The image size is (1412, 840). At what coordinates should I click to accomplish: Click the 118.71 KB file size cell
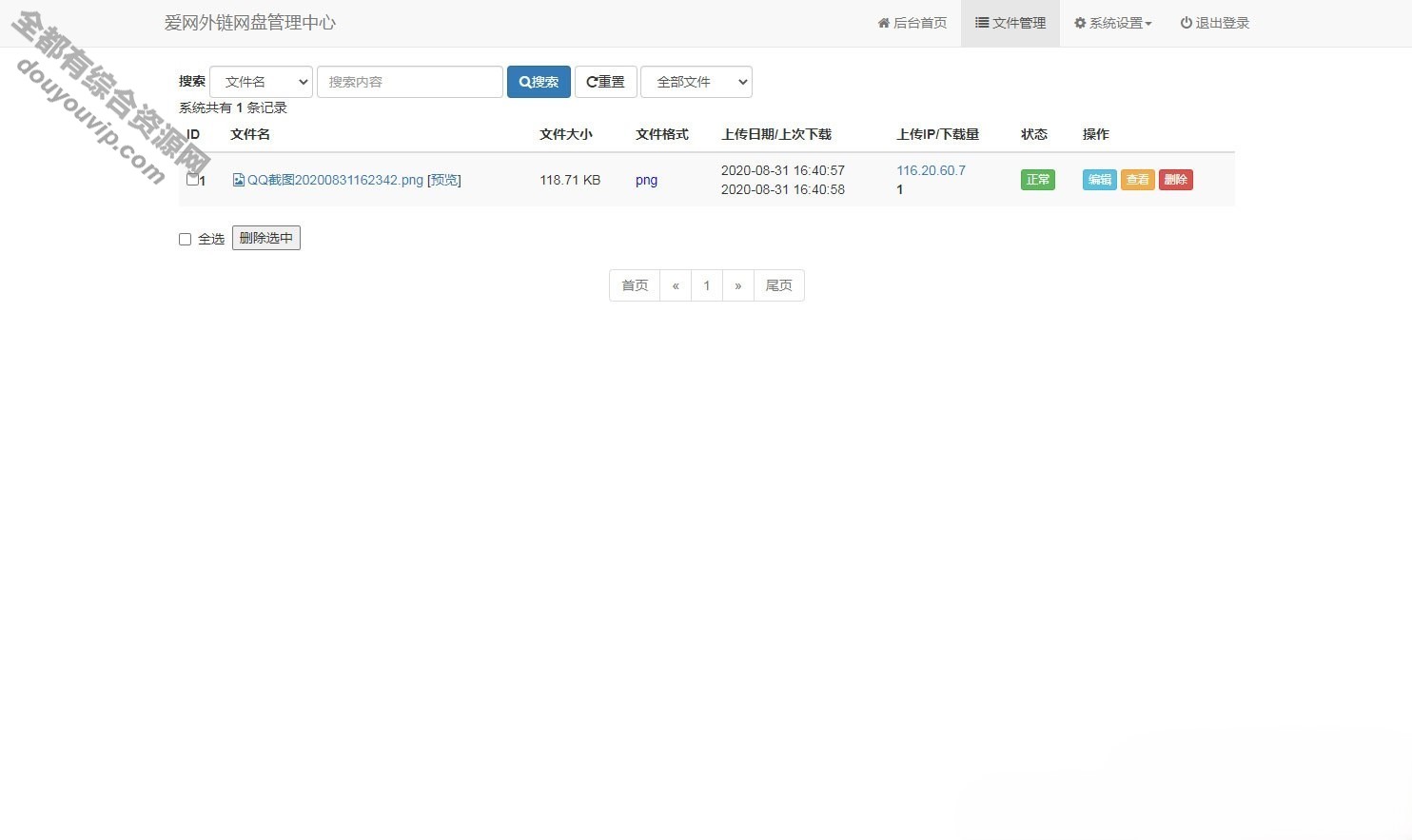tap(570, 180)
